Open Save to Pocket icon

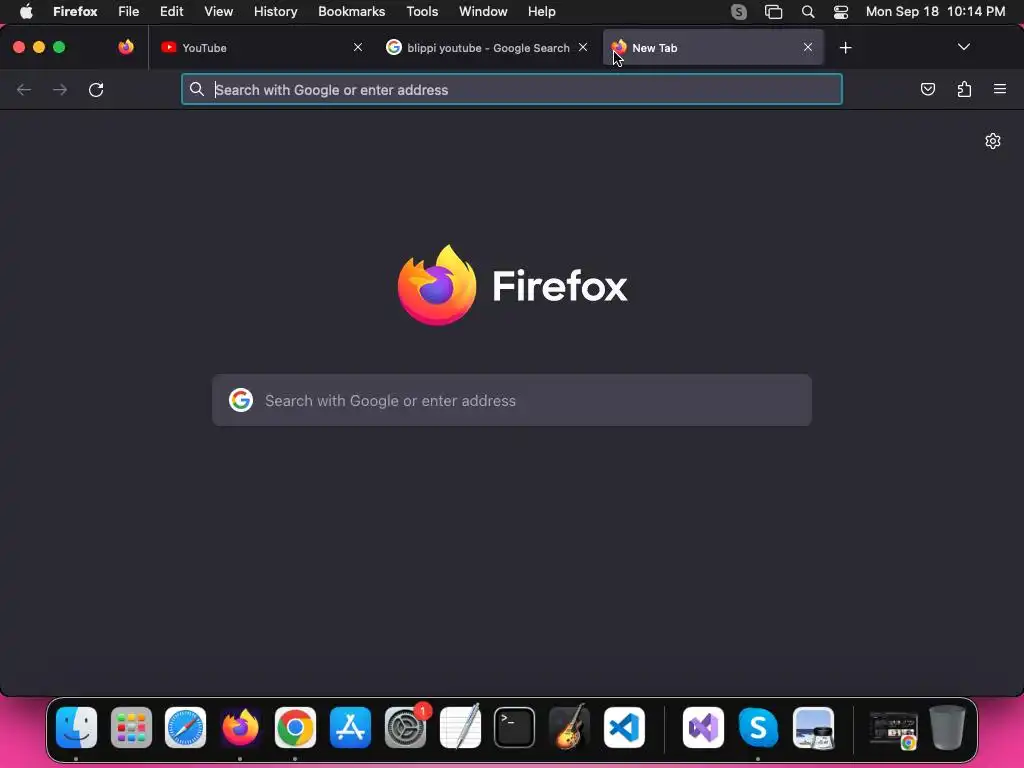pos(927,89)
